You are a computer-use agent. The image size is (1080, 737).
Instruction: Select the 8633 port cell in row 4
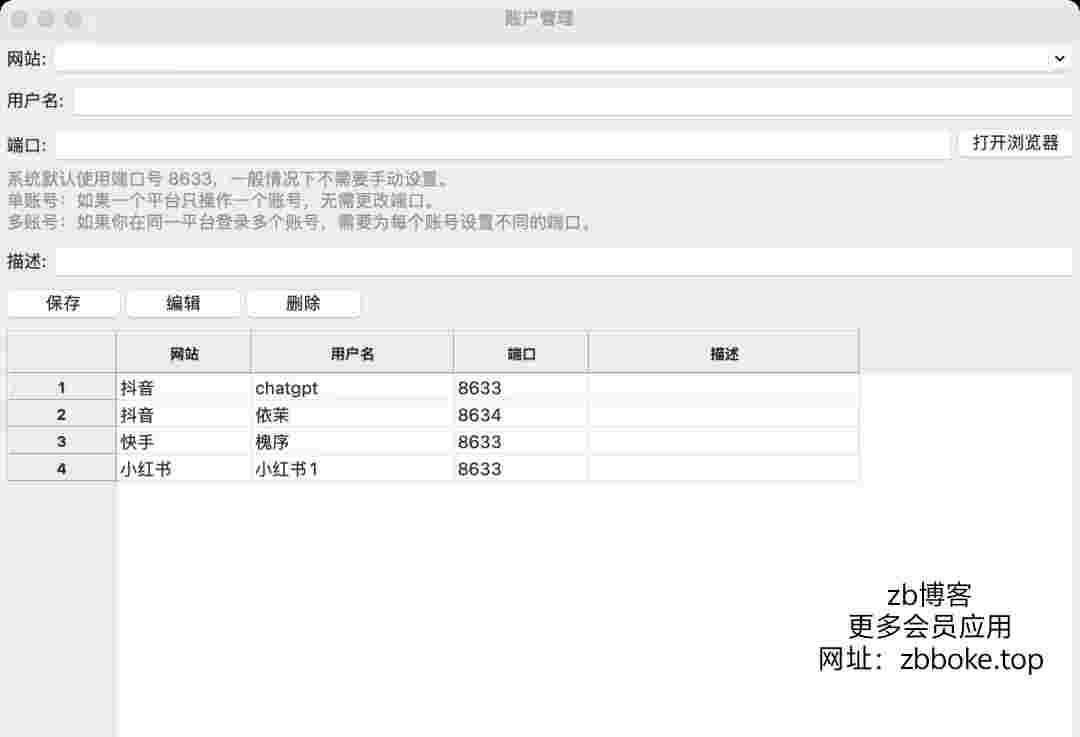coord(521,469)
